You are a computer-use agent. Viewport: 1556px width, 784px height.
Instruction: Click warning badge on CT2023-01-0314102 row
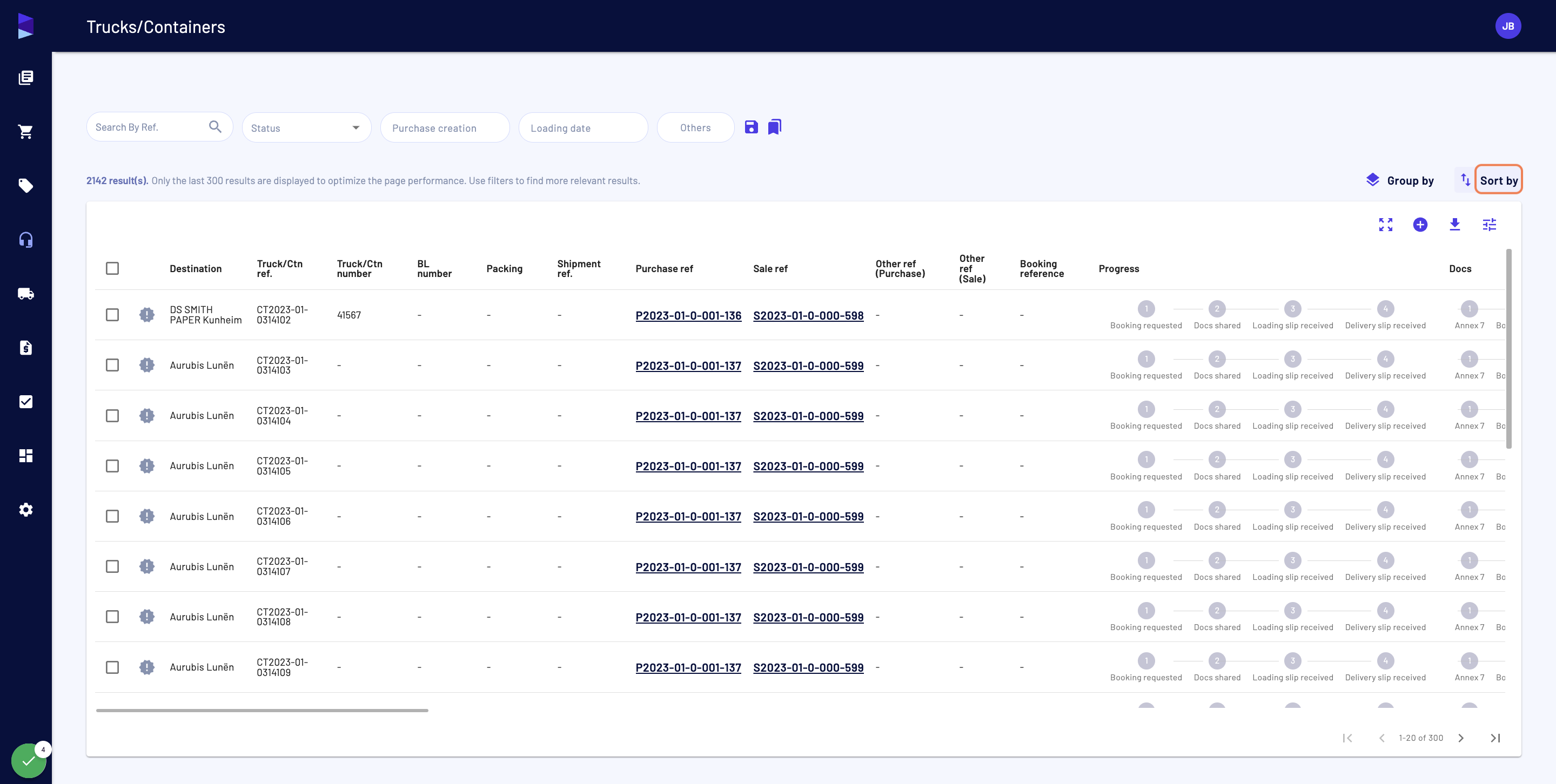pos(147,315)
